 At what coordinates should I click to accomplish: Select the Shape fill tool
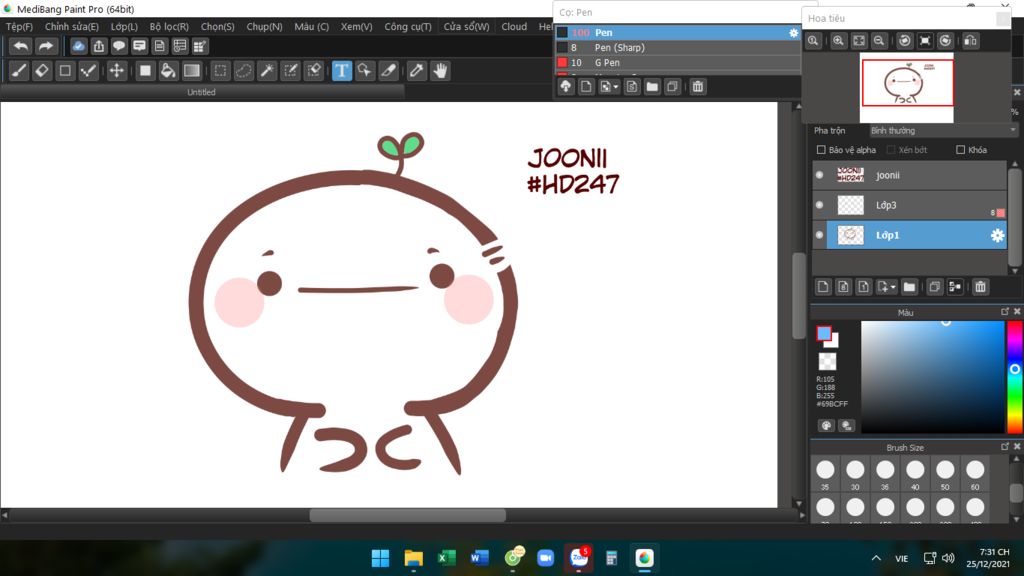click(145, 71)
